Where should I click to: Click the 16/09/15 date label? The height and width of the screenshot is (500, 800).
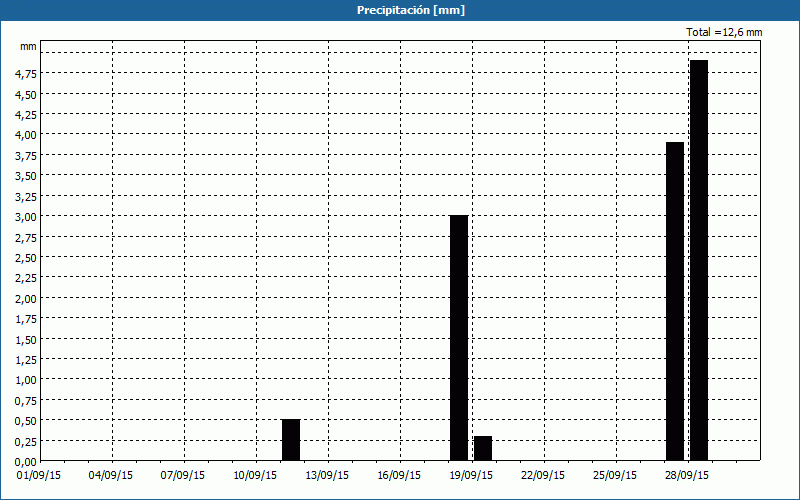(x=399, y=476)
